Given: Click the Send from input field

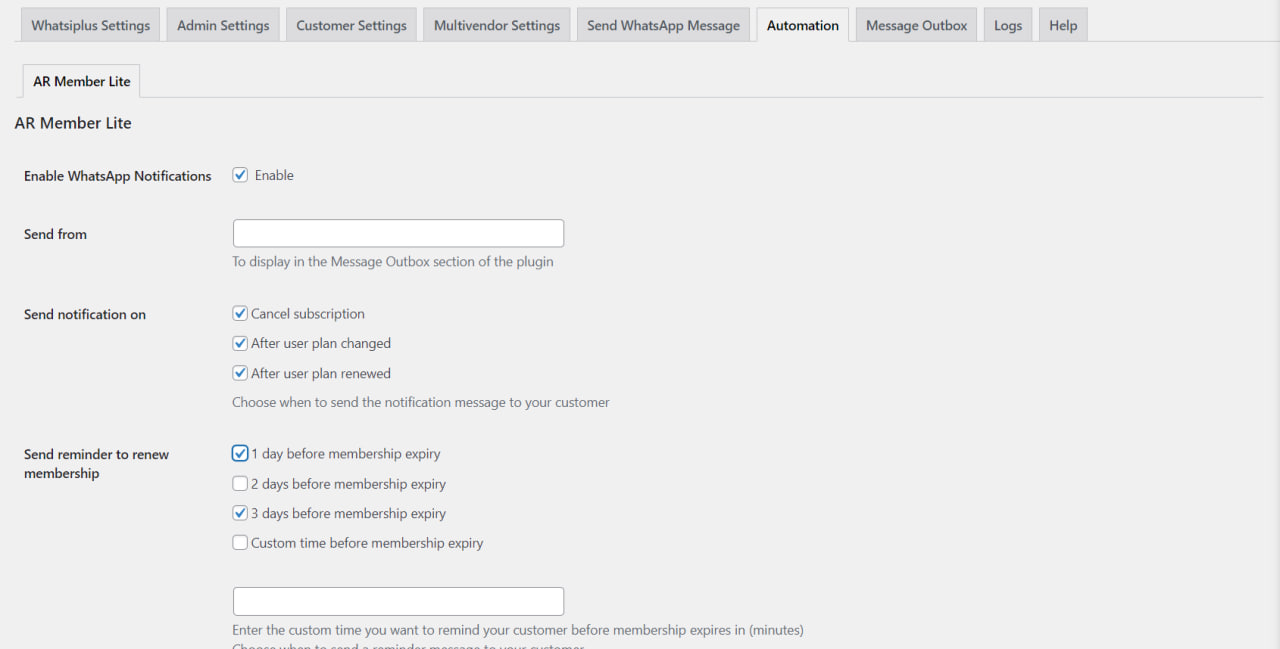Looking at the screenshot, I should coord(397,232).
